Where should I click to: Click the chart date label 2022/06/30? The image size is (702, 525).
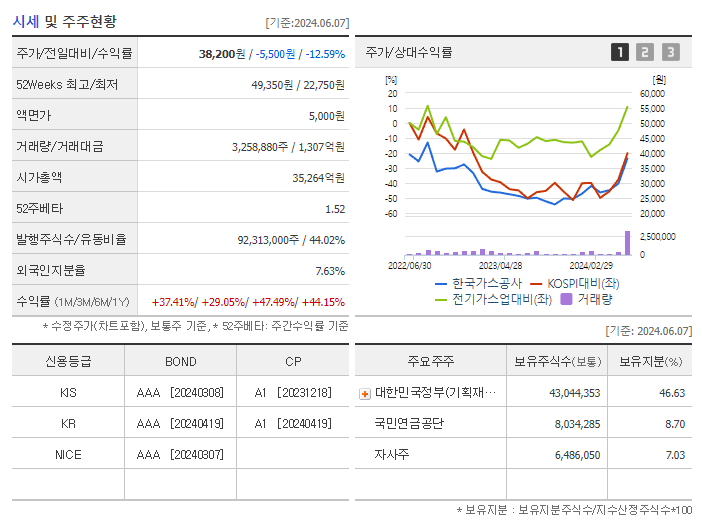(410, 266)
